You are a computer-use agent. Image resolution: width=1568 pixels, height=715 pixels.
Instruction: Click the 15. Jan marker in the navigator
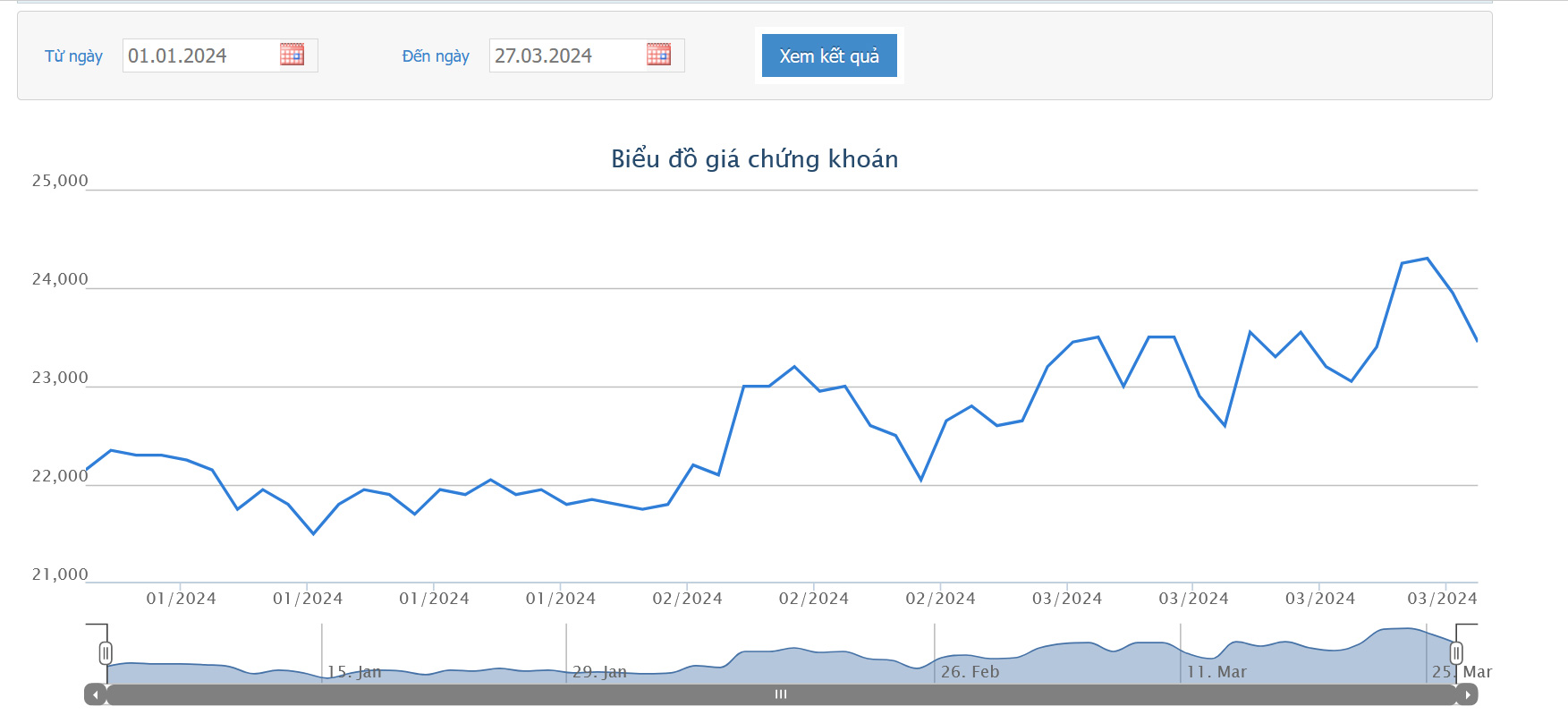pos(353,671)
